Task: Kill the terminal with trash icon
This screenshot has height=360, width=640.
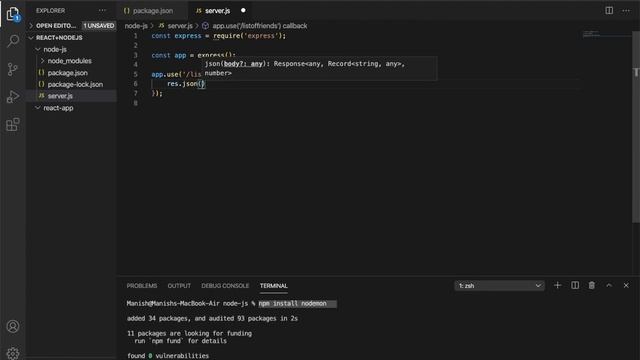Action: (591, 285)
